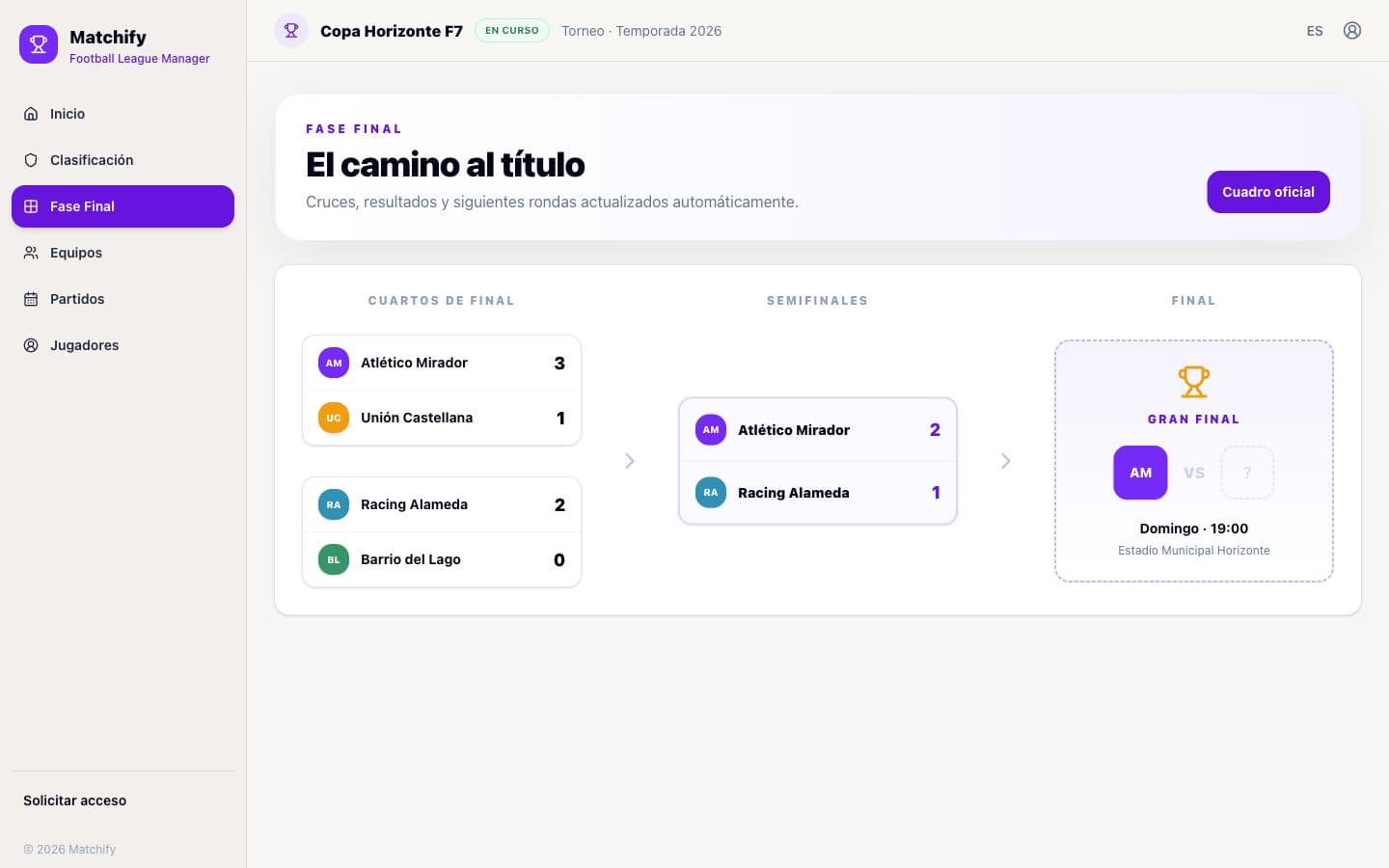Select the Fase Final menu item
This screenshot has width=1389, height=868.
123,206
